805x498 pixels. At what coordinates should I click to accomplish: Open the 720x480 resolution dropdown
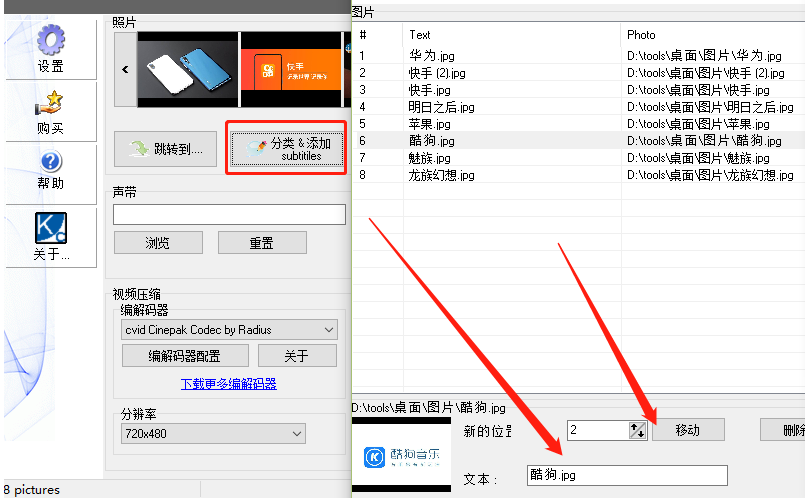click(213, 434)
